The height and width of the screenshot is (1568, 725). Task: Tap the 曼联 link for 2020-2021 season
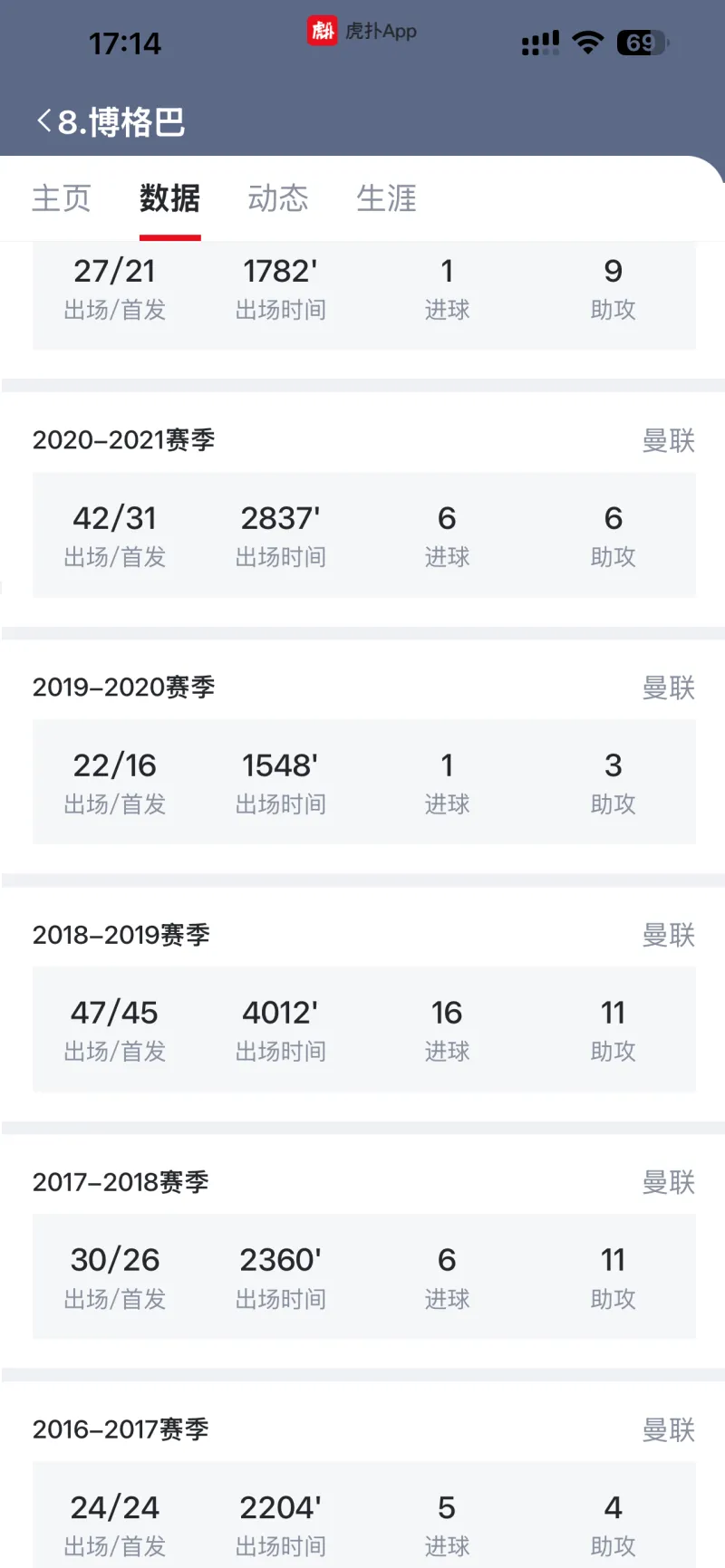click(668, 440)
